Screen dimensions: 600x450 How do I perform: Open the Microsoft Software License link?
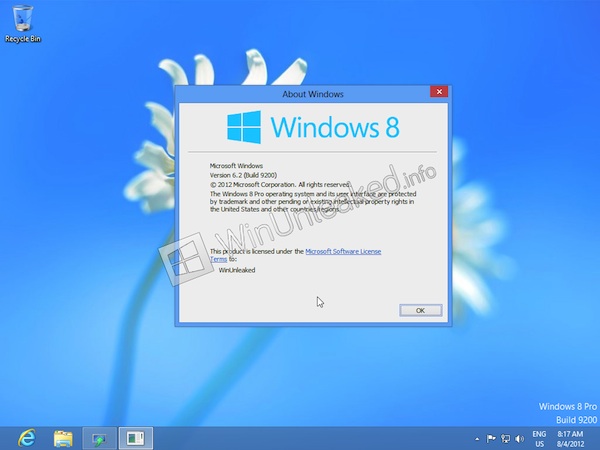pyautogui.click(x=343, y=251)
